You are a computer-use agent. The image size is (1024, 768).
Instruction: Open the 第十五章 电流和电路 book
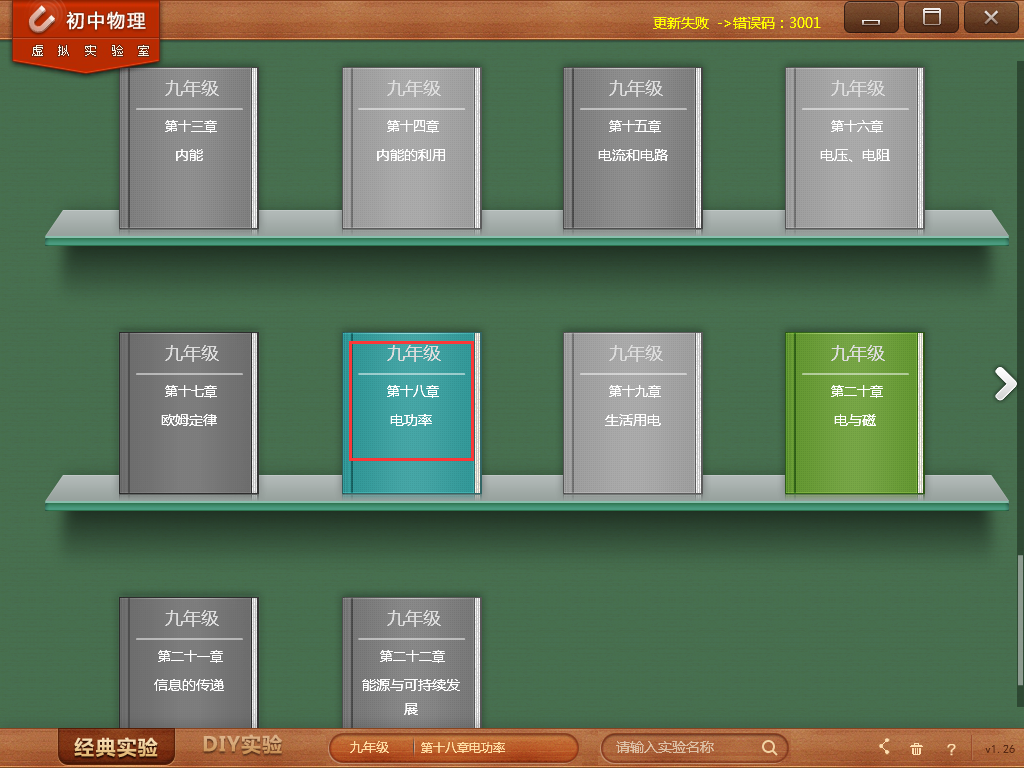tap(633, 148)
